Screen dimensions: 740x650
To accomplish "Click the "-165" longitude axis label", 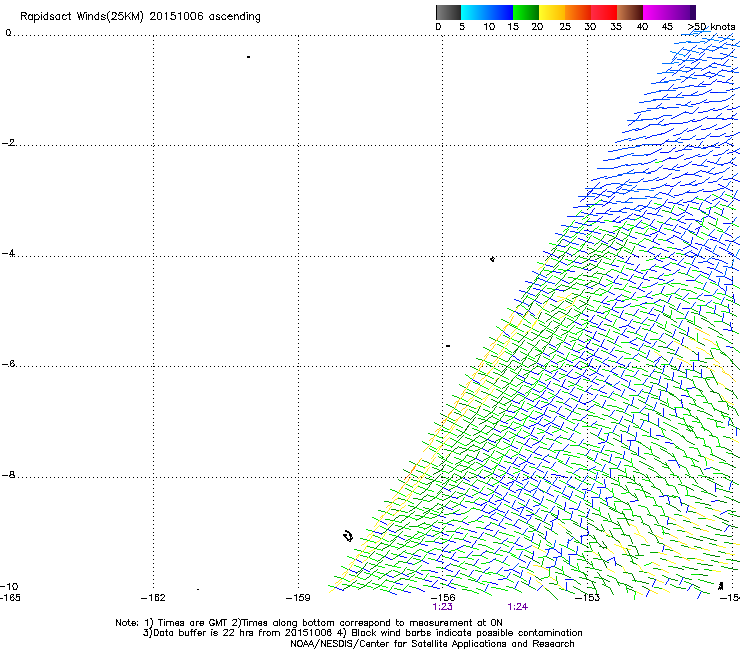I will [10, 598].
